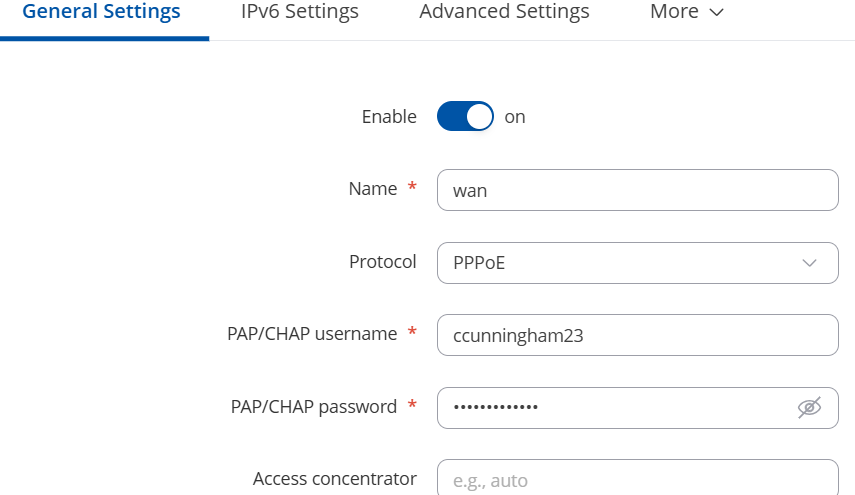The height and width of the screenshot is (495, 855).
Task: Click the "PAP/CHAP password" label
Action: 314,407
